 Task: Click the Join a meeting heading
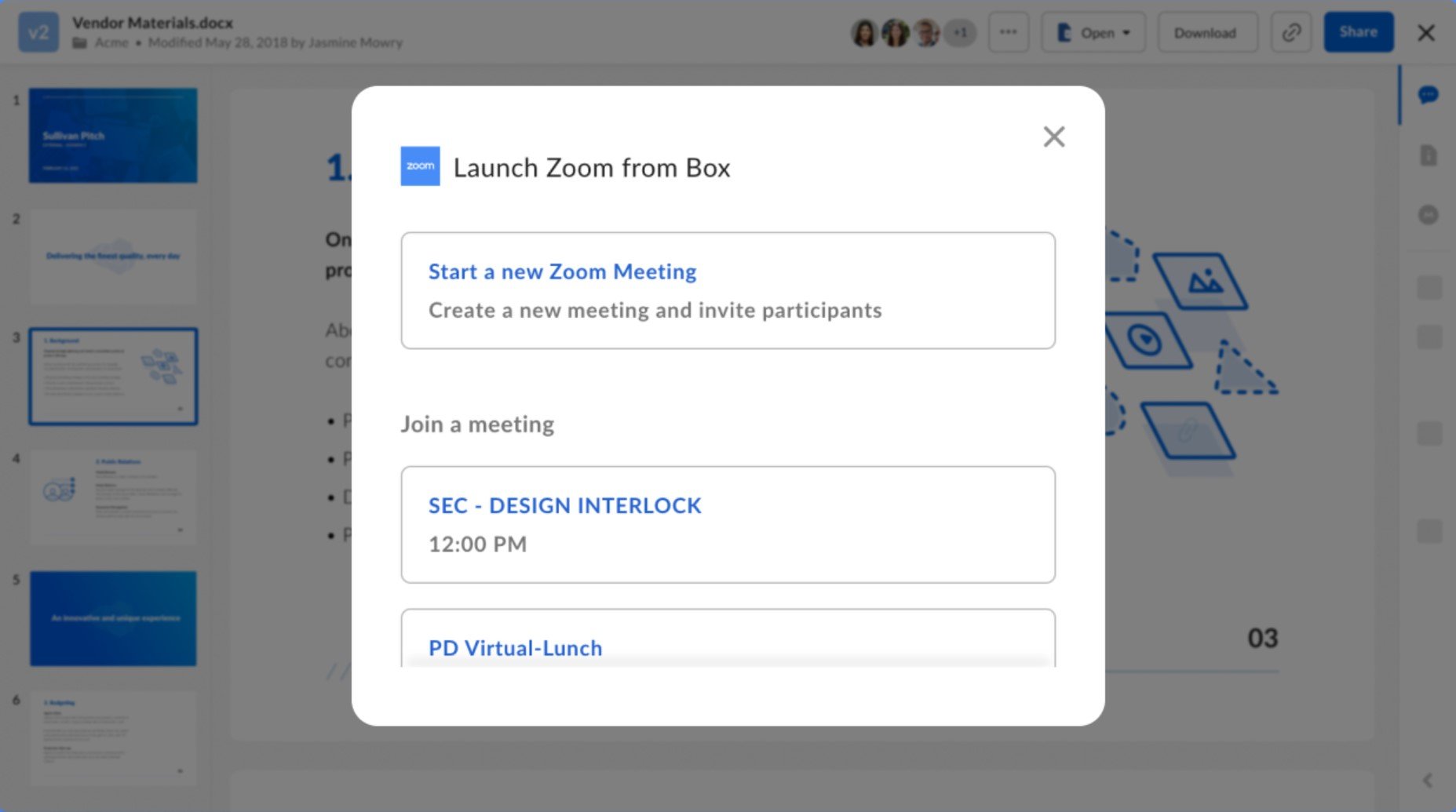coord(477,424)
